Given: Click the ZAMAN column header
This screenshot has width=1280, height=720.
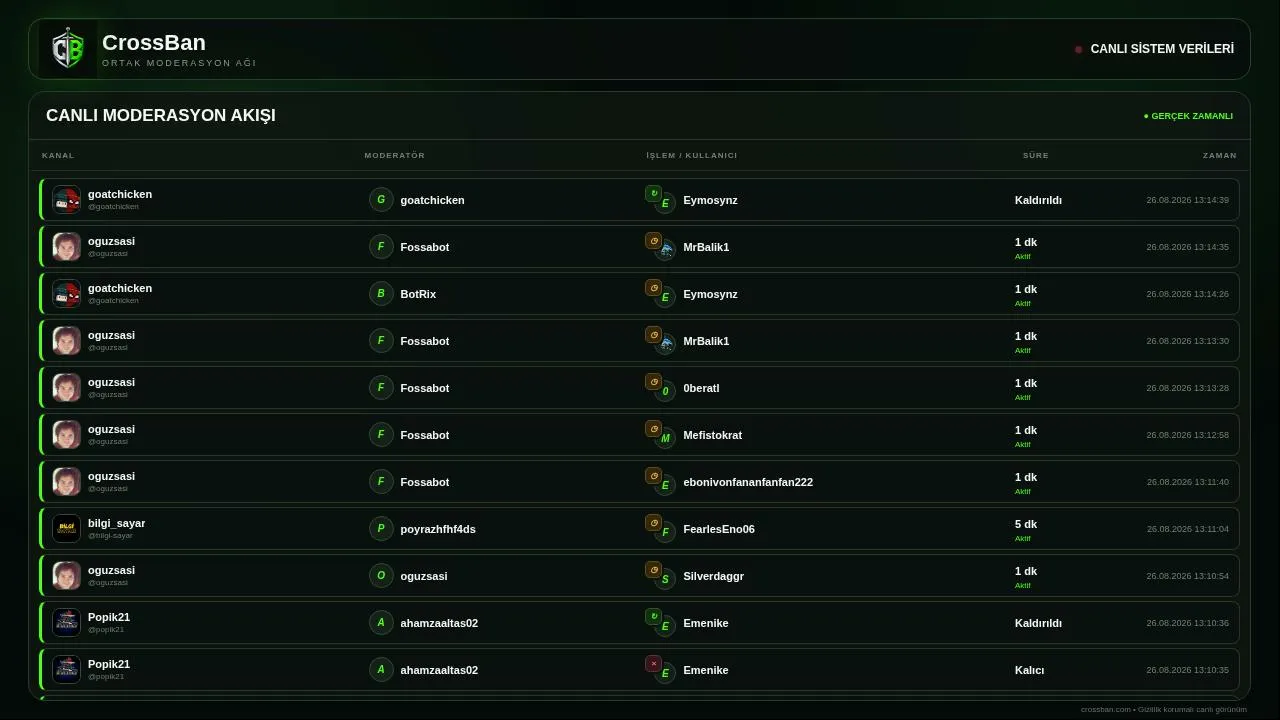Looking at the screenshot, I should pos(1219,155).
